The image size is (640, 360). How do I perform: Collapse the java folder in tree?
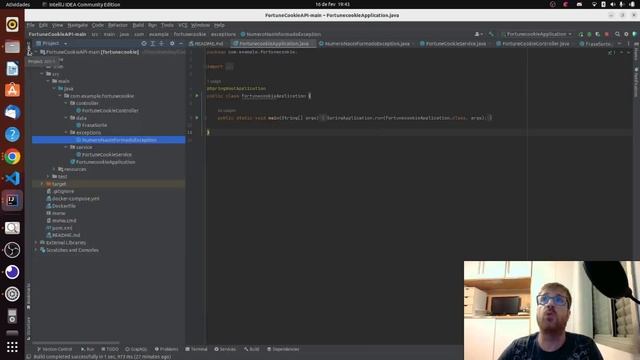coord(54,89)
